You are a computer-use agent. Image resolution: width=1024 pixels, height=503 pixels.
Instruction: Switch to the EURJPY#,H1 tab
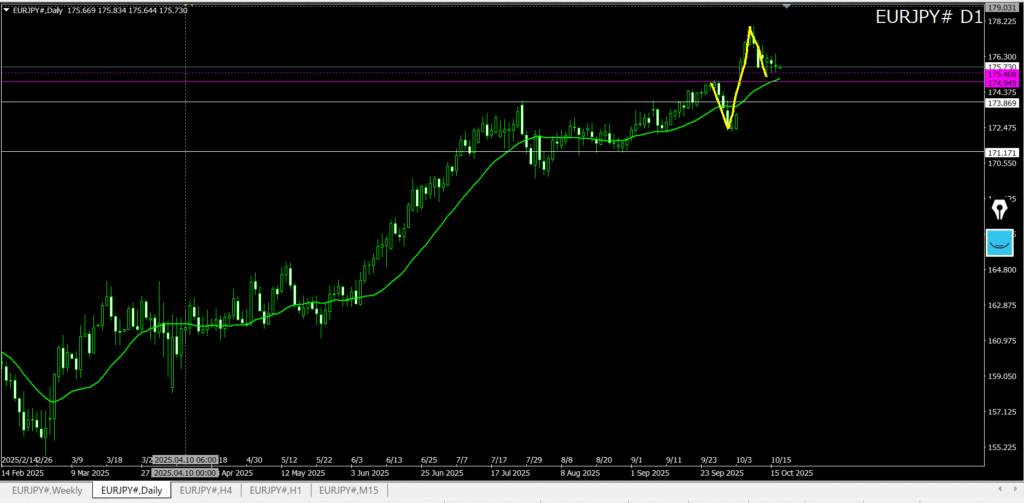(x=276, y=490)
